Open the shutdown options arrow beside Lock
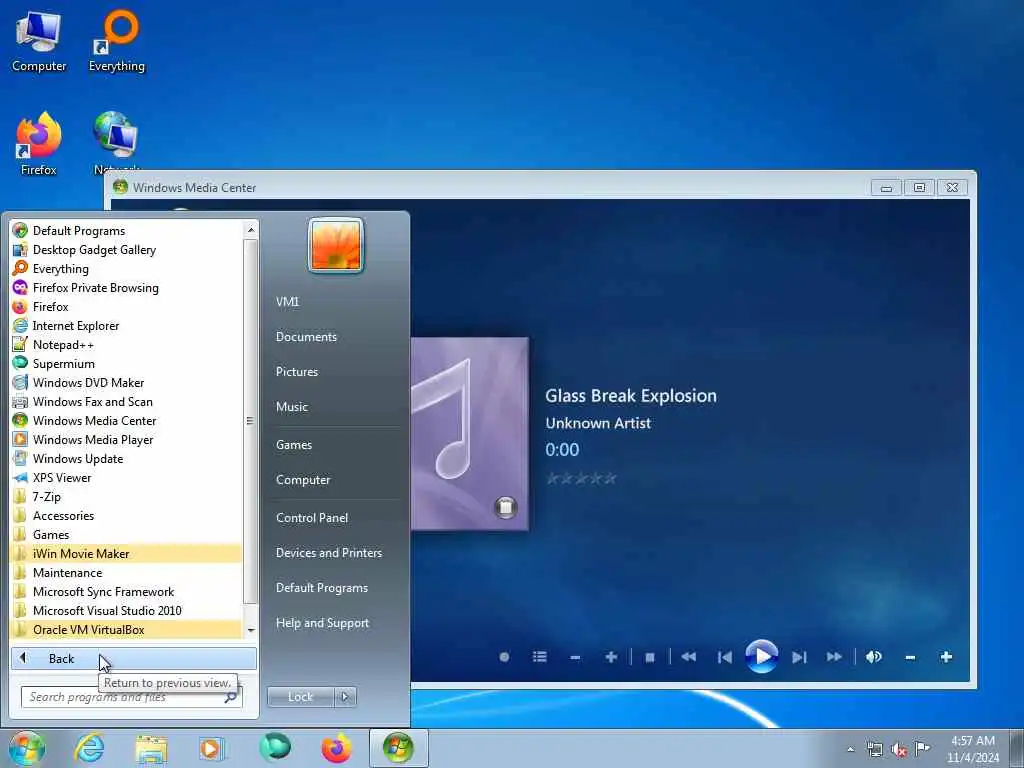The width and height of the screenshot is (1024, 768). tap(345, 697)
